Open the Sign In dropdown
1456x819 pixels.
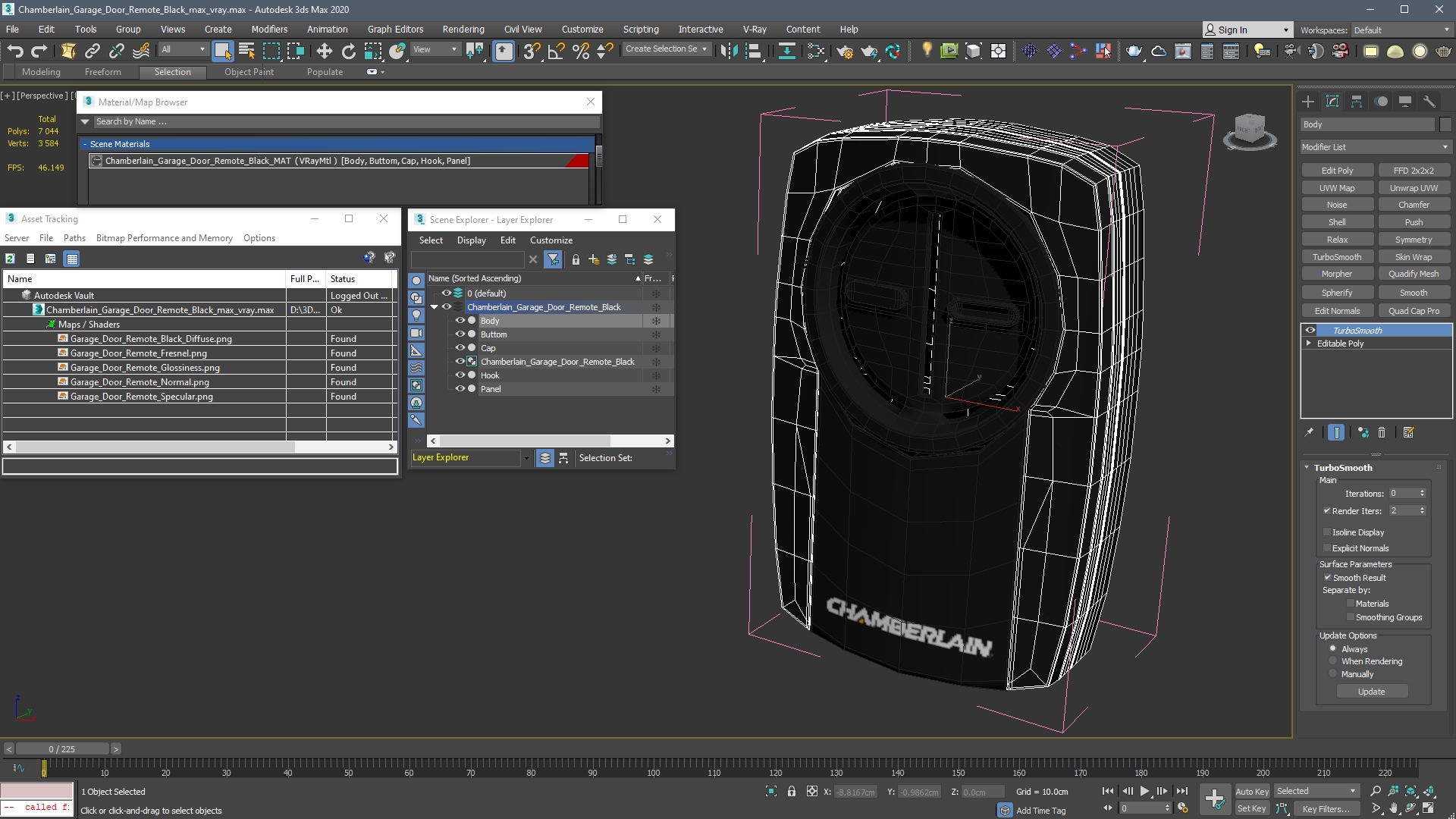tap(1247, 30)
